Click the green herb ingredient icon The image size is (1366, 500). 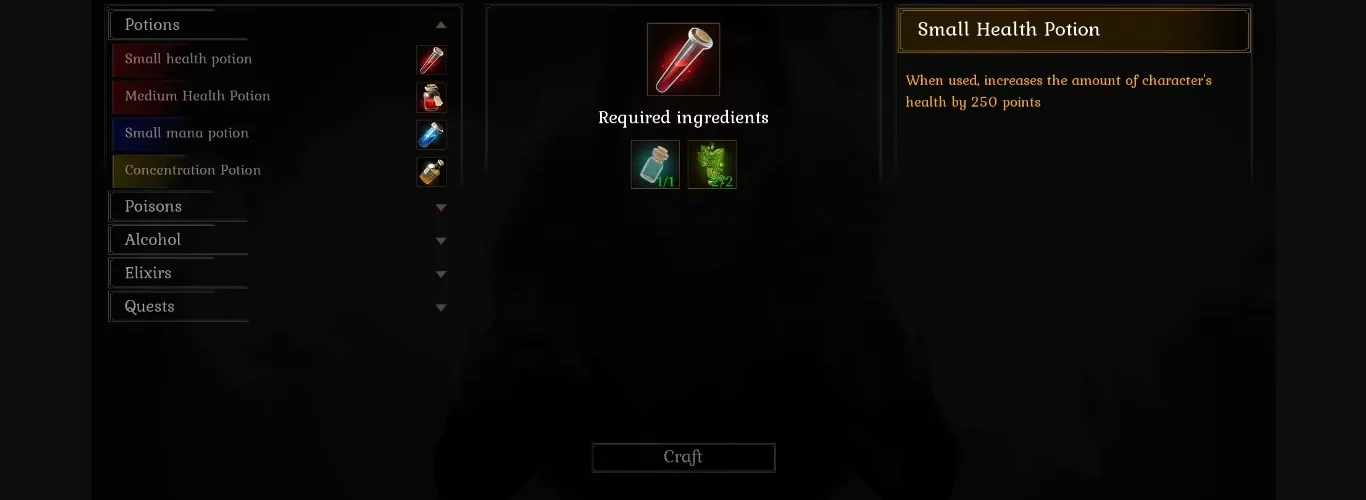[712, 164]
